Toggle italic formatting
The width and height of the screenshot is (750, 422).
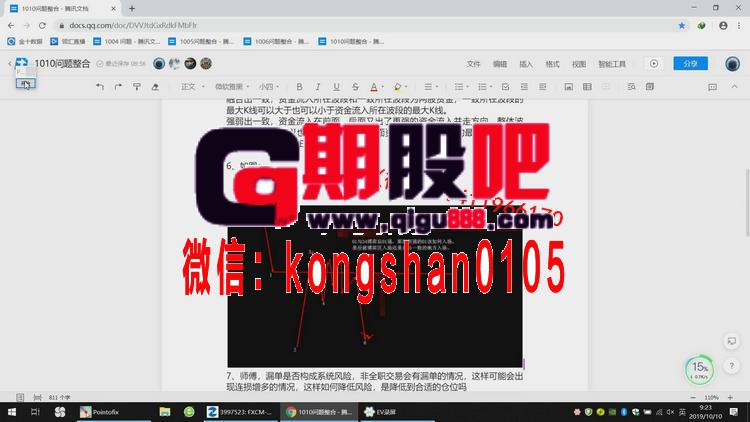point(318,87)
